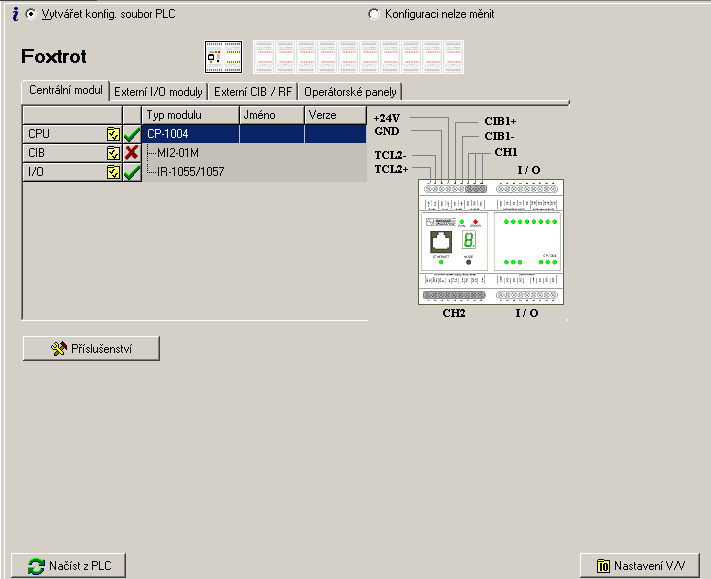Click the red error LED on PLC diagram

(x=475, y=222)
